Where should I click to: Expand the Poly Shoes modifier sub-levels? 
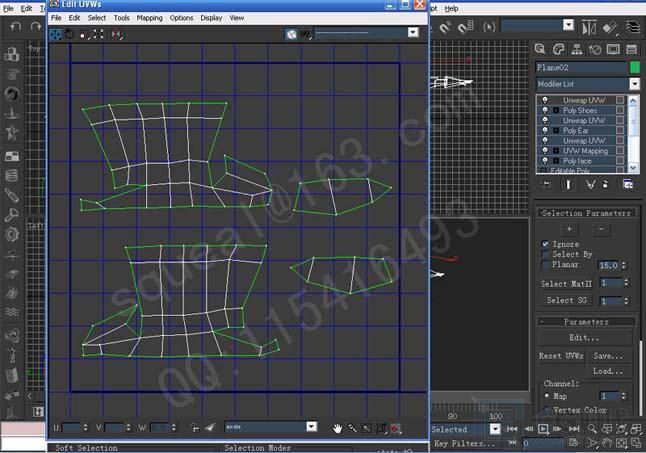click(x=556, y=110)
